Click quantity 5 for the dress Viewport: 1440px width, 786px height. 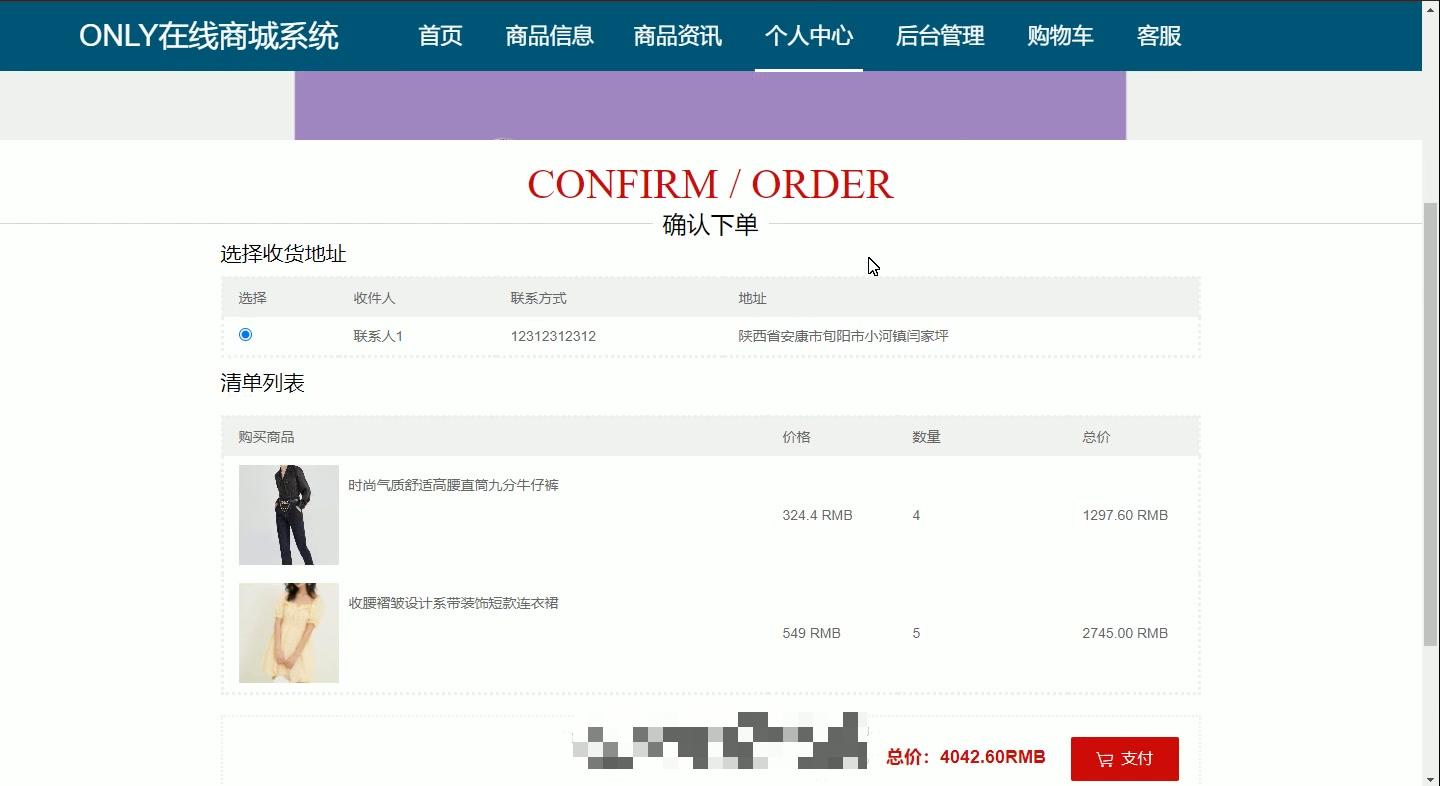coord(916,633)
